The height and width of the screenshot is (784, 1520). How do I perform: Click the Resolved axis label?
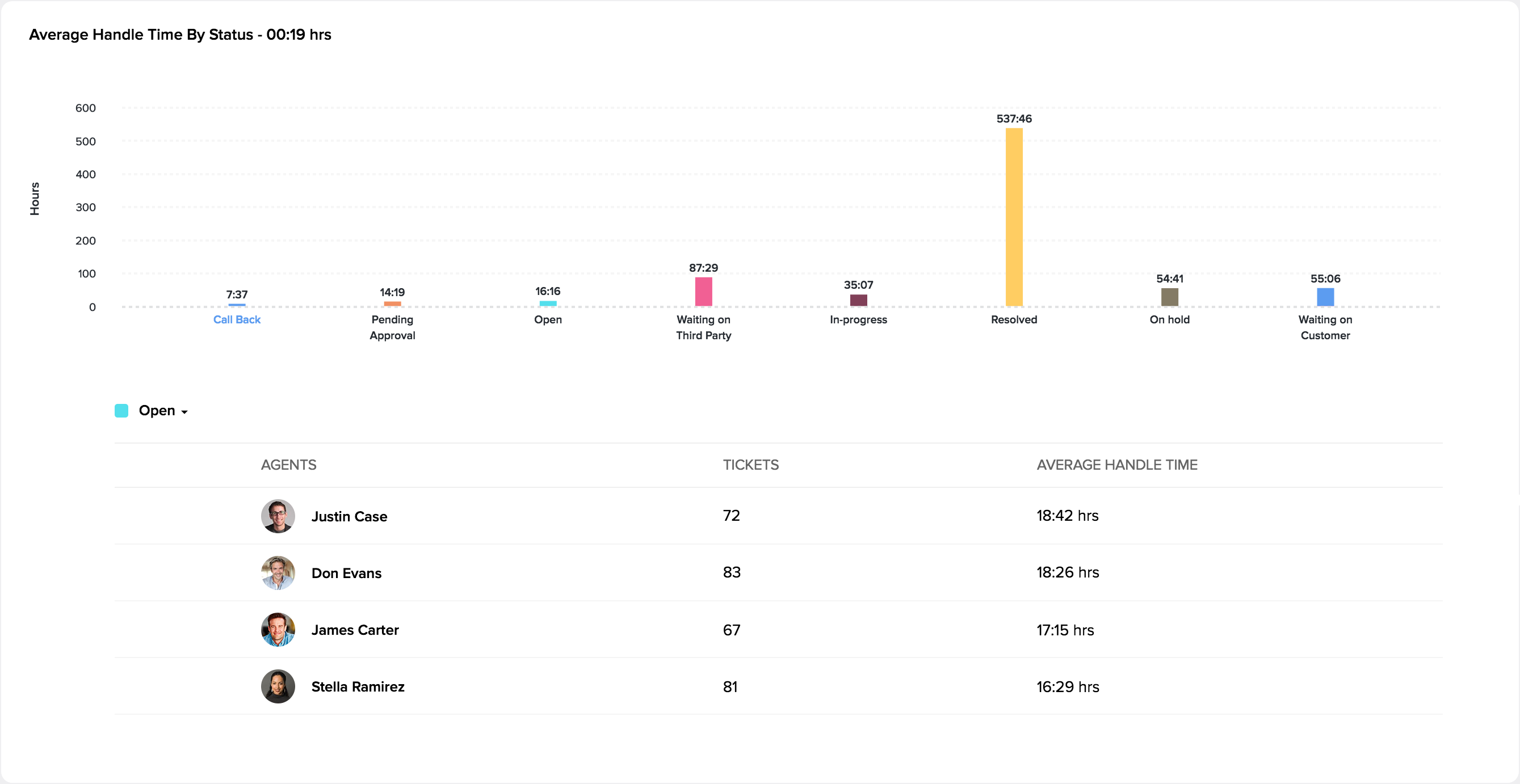pyautogui.click(x=1014, y=320)
